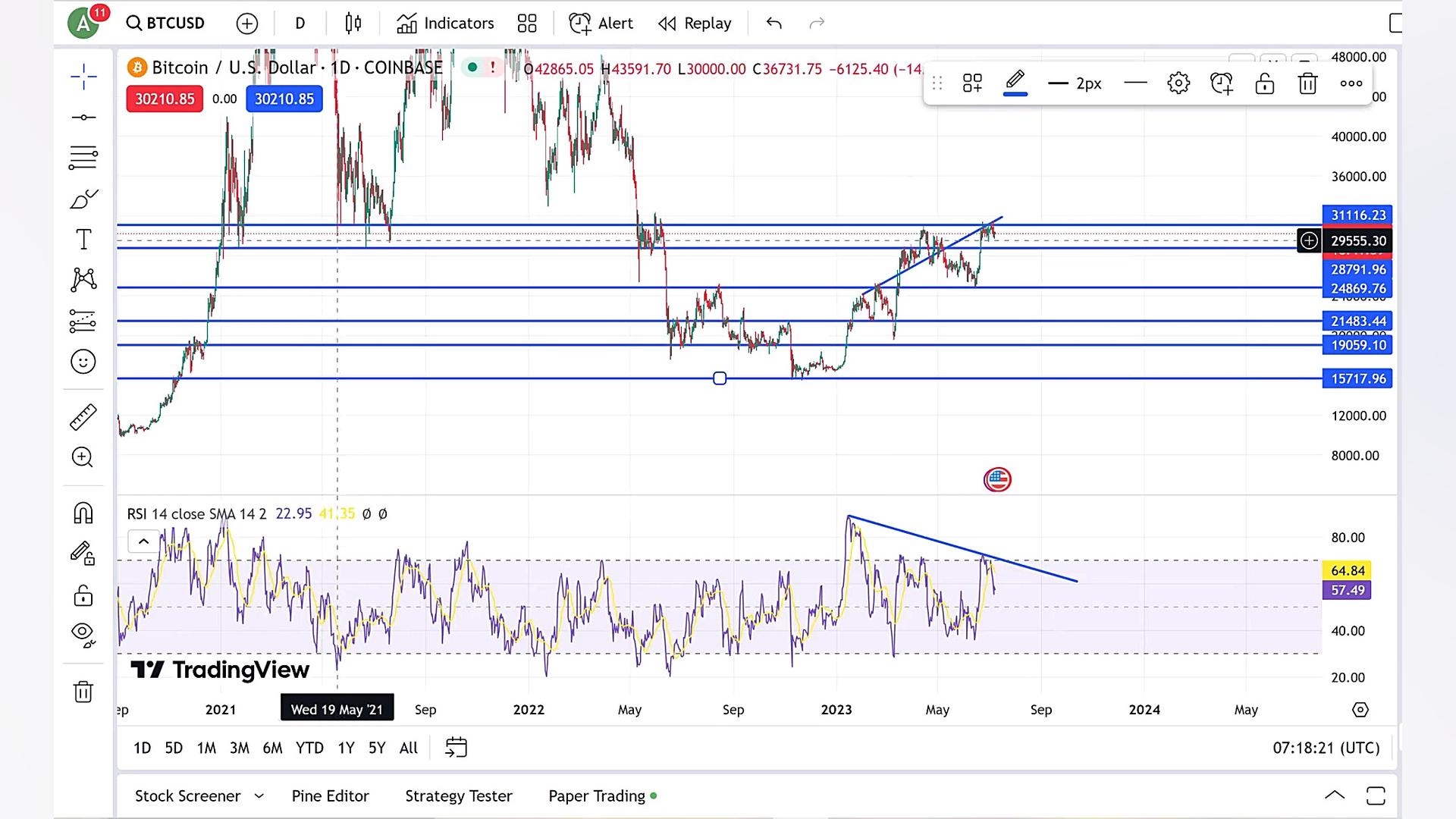The height and width of the screenshot is (819, 1456).
Task: Select the brush drawing tool
Action: pyautogui.click(x=83, y=199)
